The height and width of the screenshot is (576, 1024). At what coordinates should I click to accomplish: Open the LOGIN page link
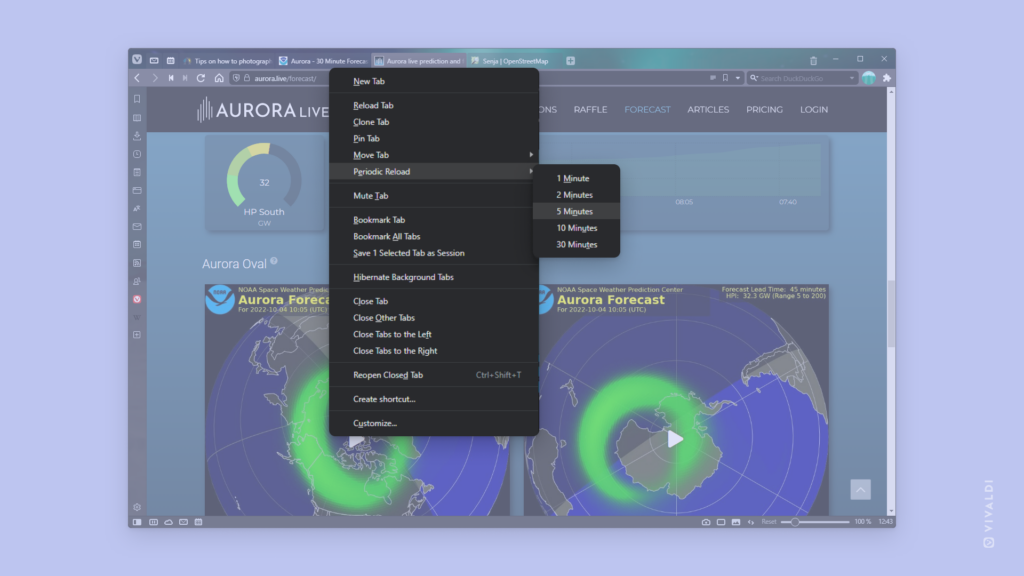pyautogui.click(x=814, y=110)
